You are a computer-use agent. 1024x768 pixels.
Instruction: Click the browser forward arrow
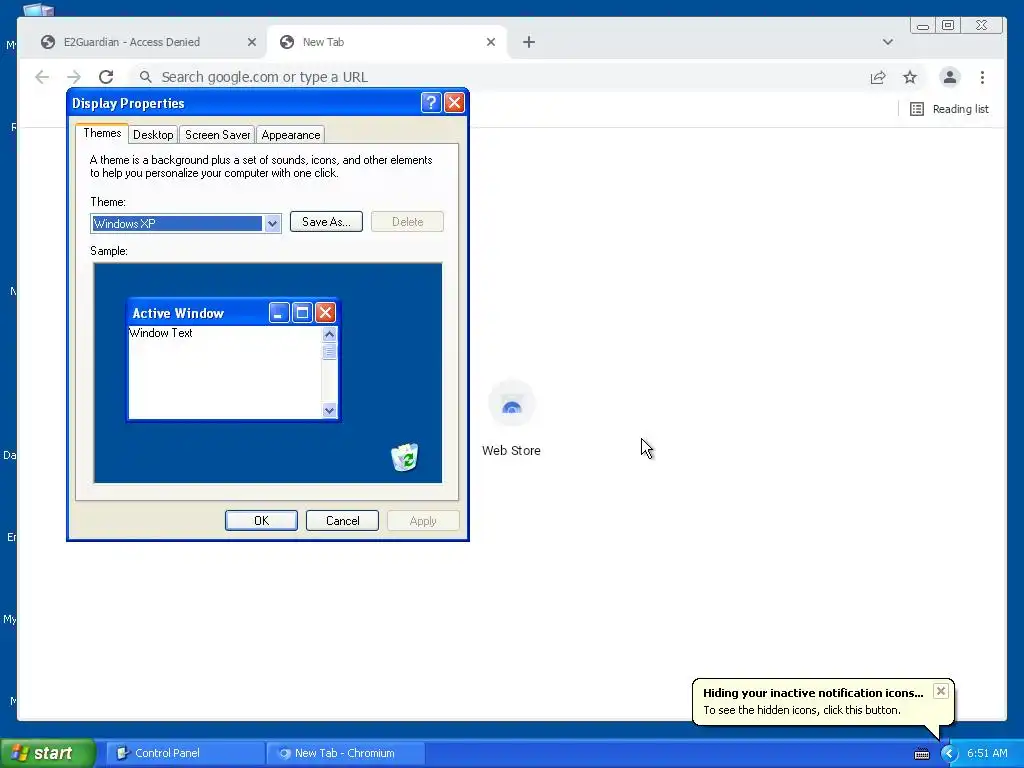click(74, 77)
